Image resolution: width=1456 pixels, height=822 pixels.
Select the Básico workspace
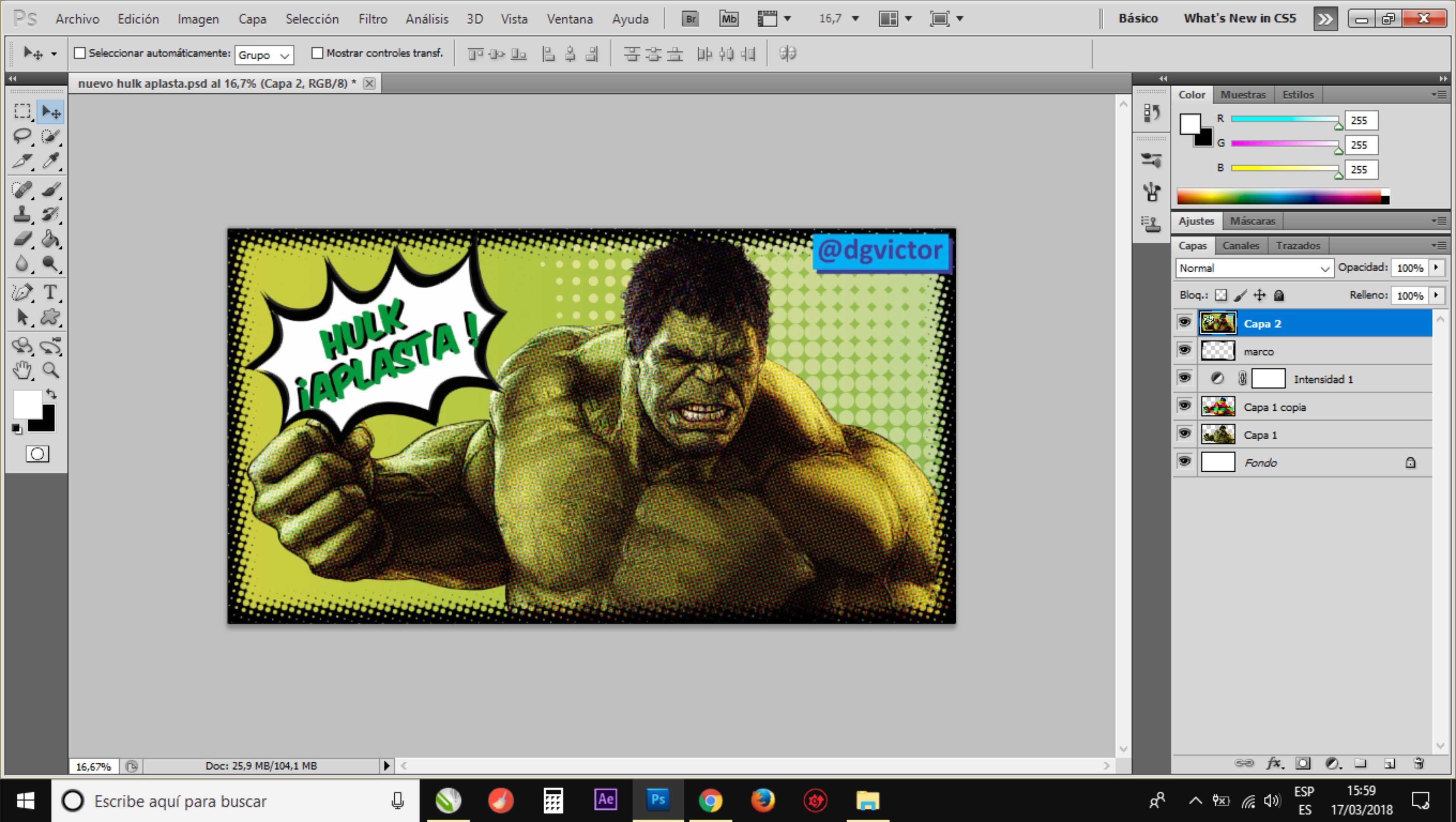(1138, 19)
